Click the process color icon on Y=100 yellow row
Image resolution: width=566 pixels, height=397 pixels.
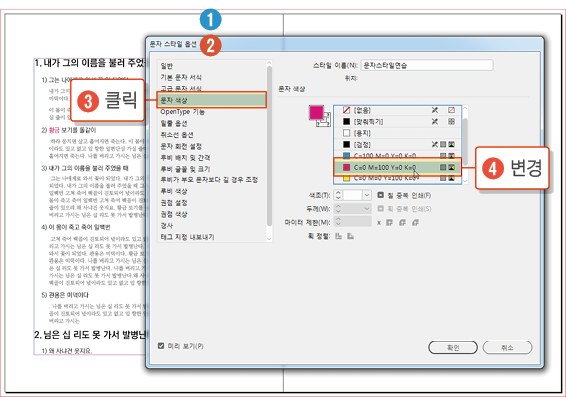pos(443,178)
